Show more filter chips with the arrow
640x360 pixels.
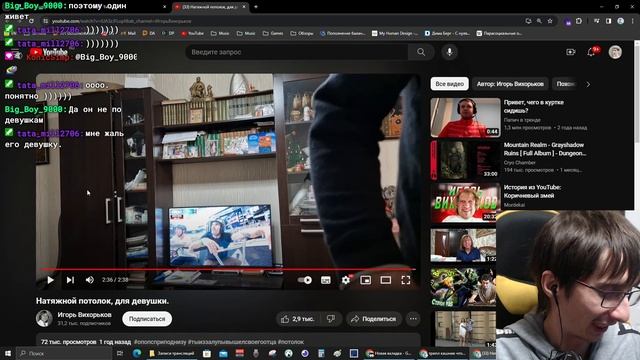(588, 84)
